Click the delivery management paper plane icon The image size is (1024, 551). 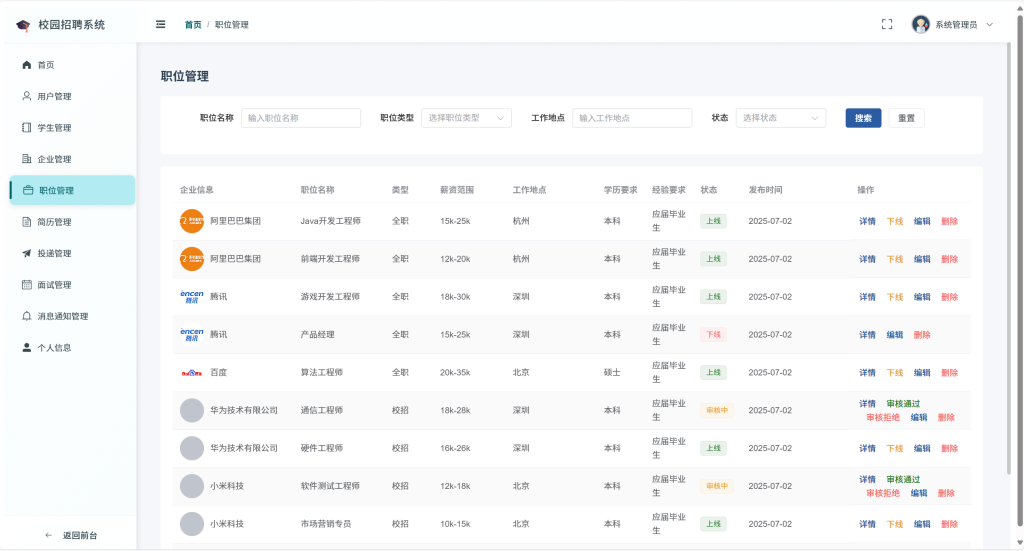[x=27, y=253]
